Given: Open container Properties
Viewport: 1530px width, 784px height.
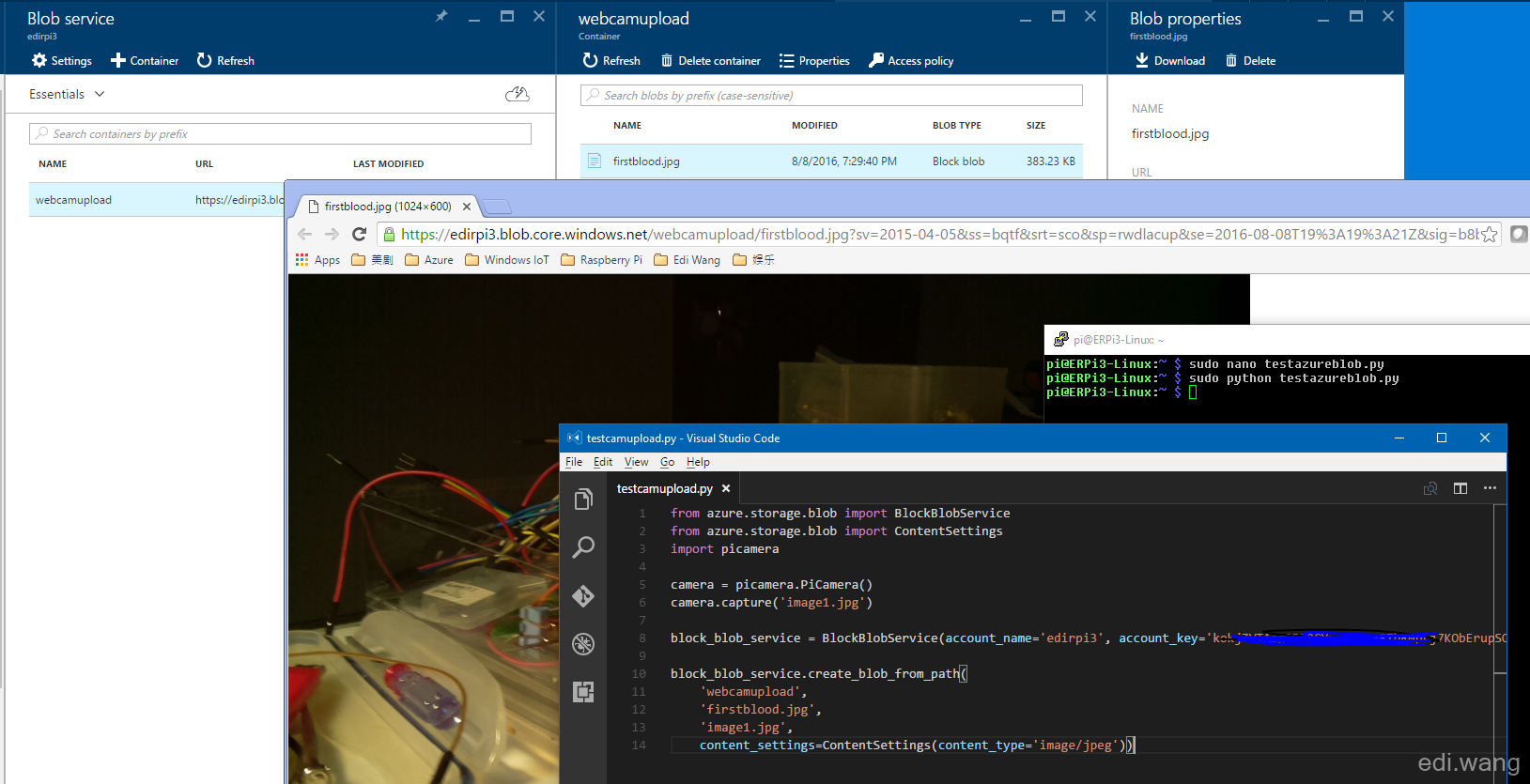Looking at the screenshot, I should click(x=814, y=61).
